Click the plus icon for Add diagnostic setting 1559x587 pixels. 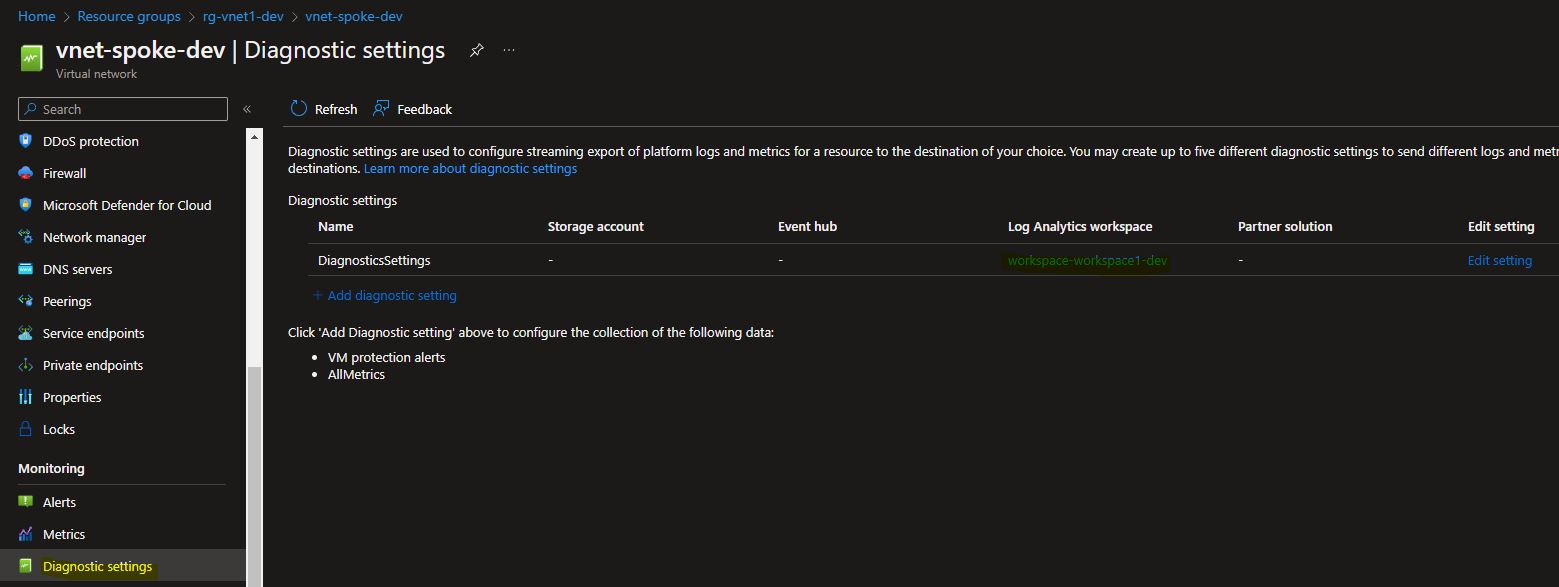tap(318, 295)
